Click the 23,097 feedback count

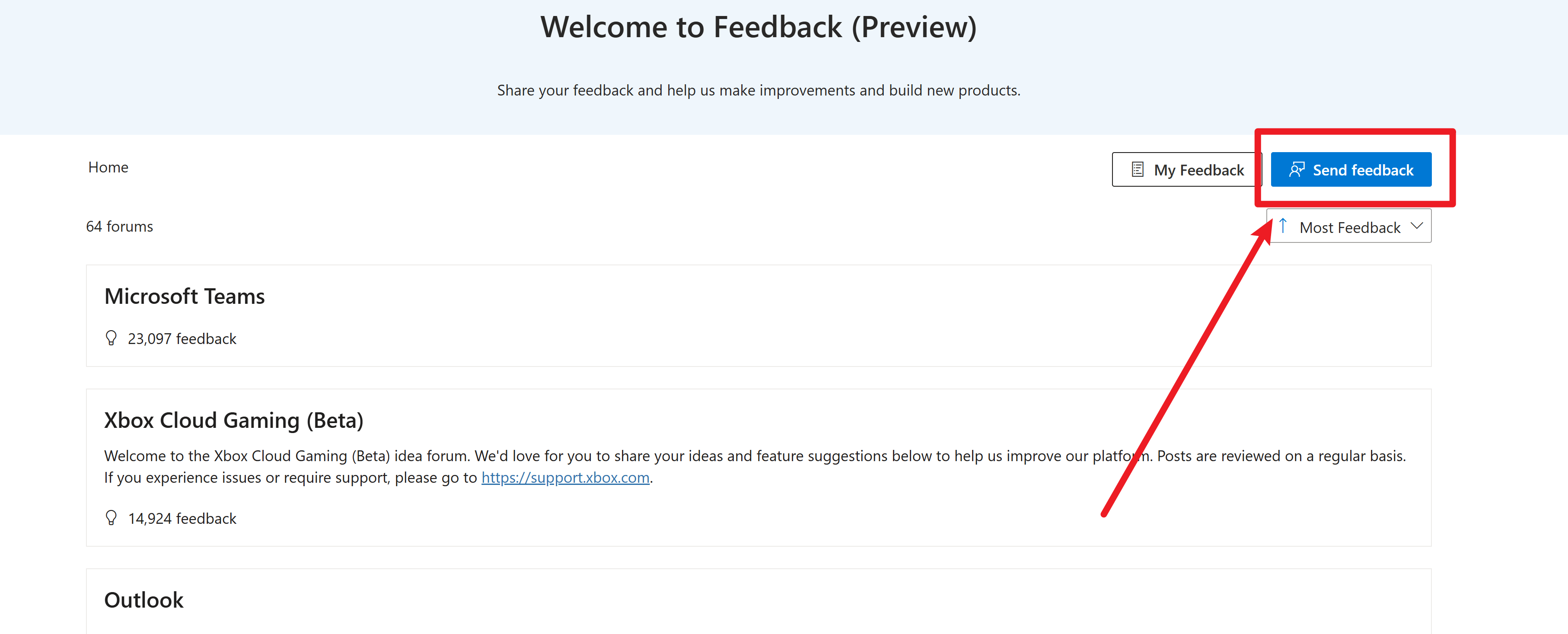(x=182, y=339)
